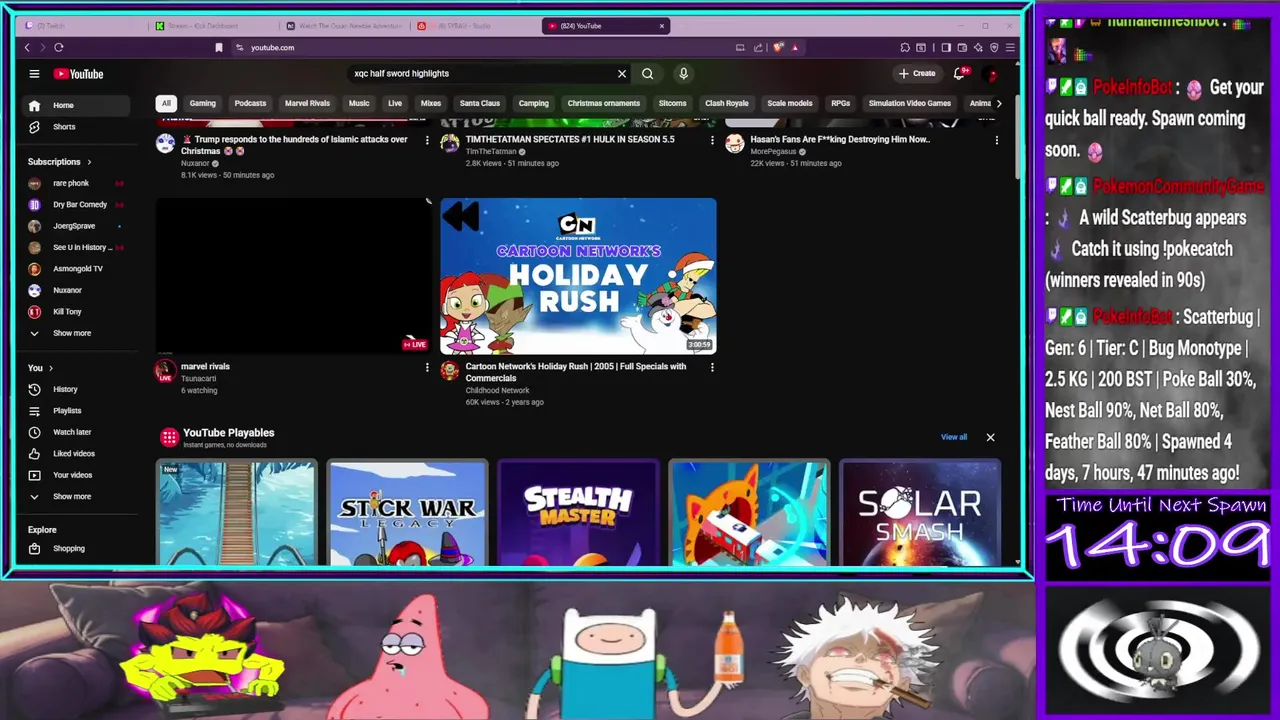Clear the search query with X
Screen dimensions: 1280x720
click(x=622, y=73)
